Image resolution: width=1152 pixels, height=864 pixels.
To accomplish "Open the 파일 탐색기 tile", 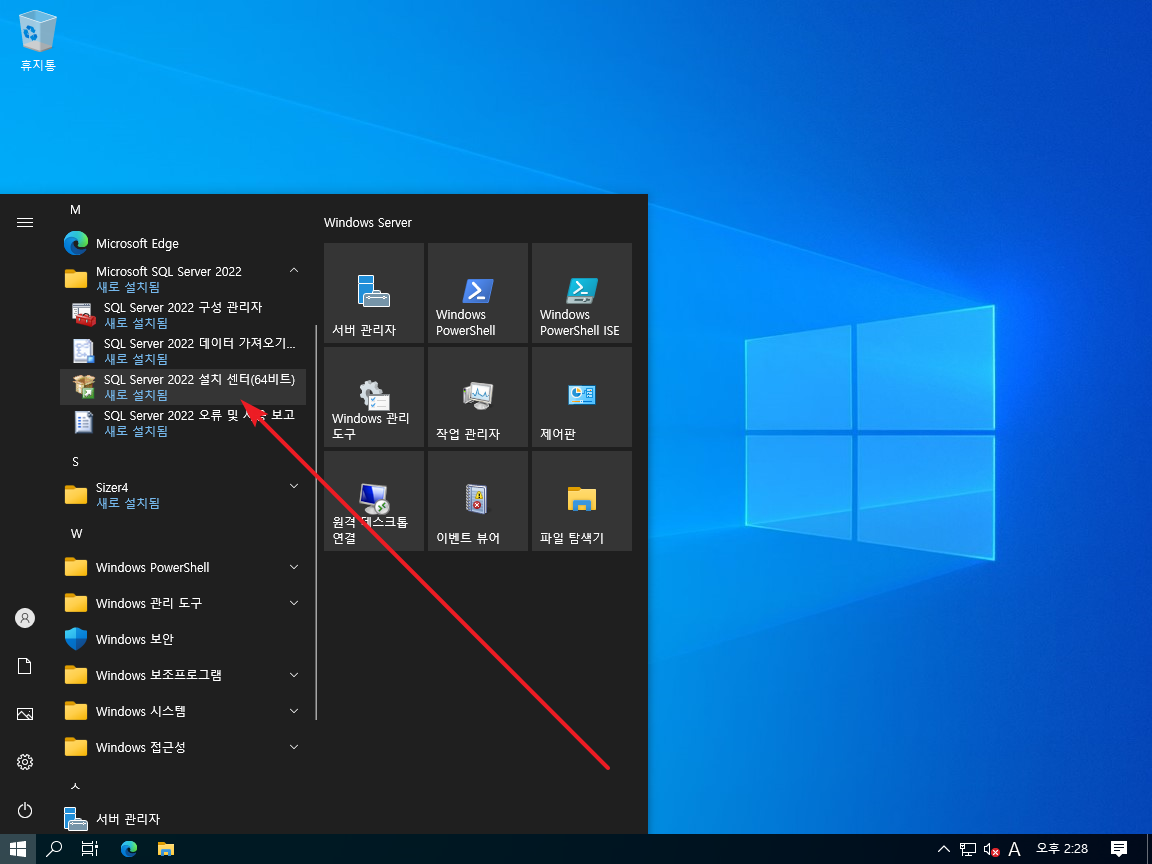I will point(582,501).
